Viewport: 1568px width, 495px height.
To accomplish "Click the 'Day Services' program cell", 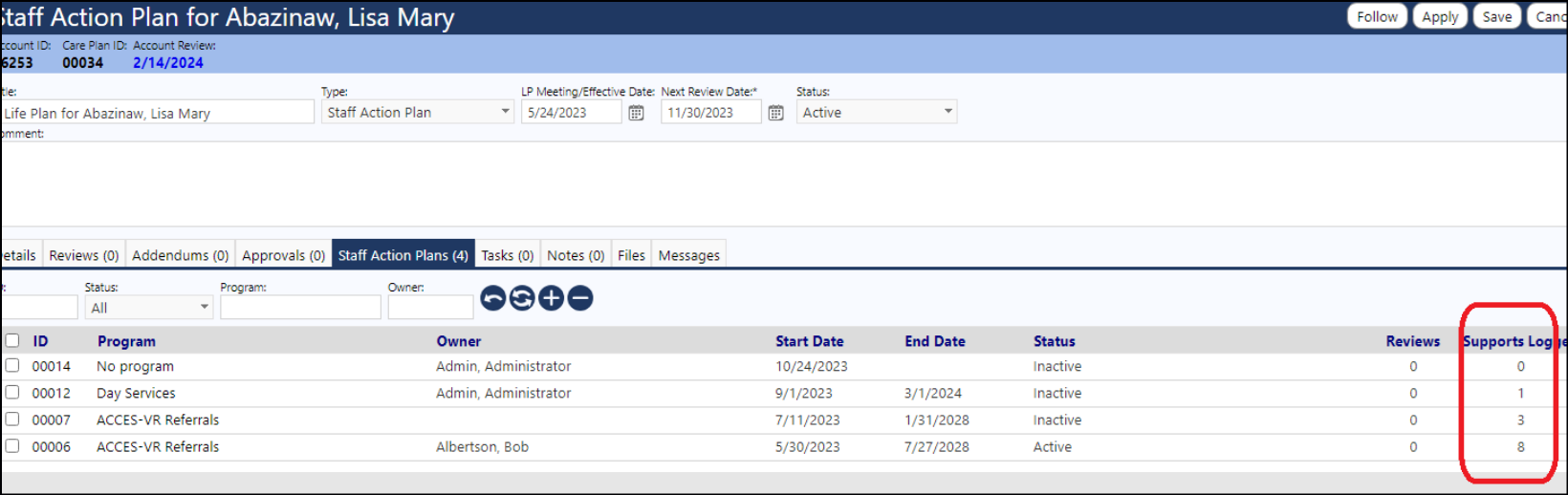I will [136, 393].
